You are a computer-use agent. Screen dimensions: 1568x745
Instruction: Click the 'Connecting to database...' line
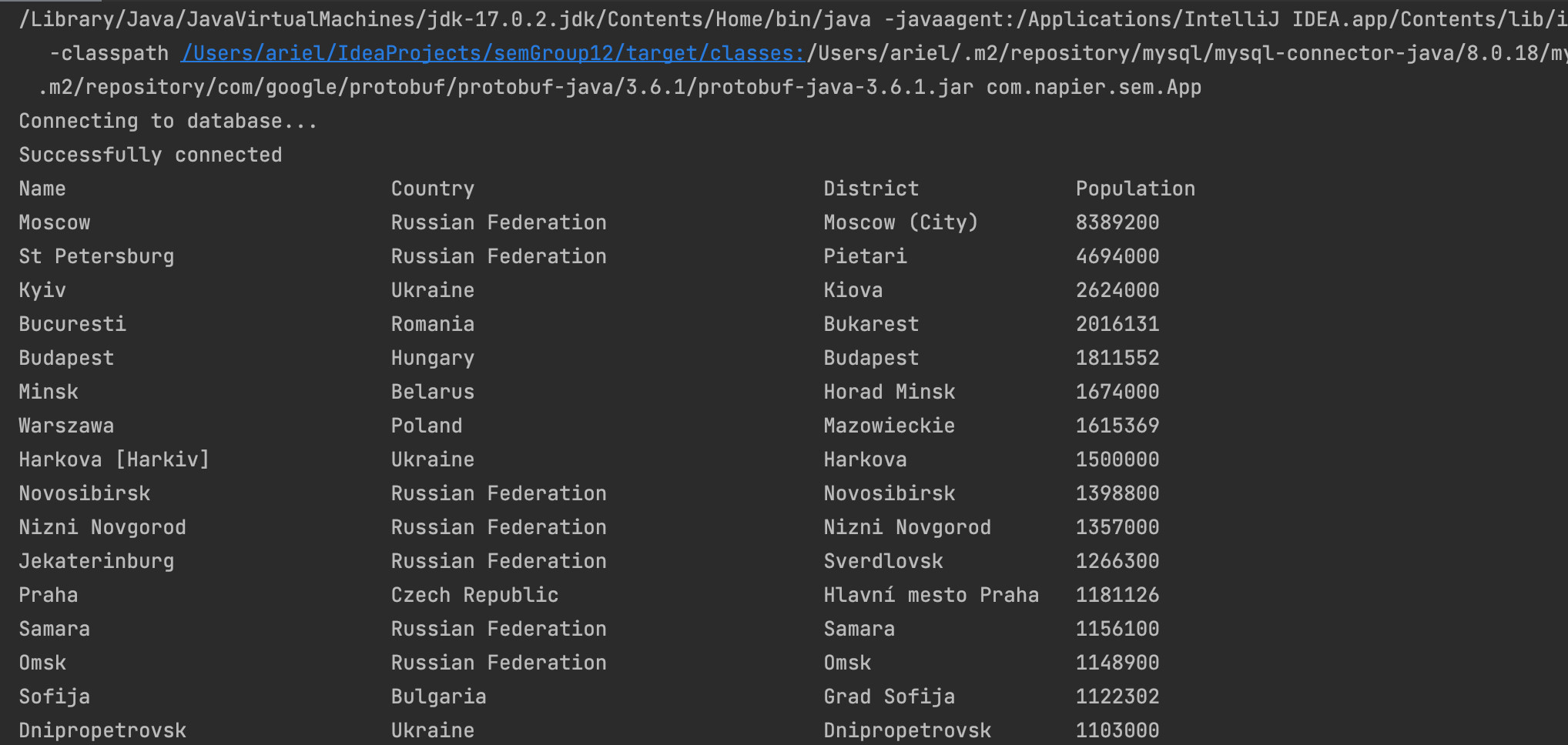pos(168,121)
